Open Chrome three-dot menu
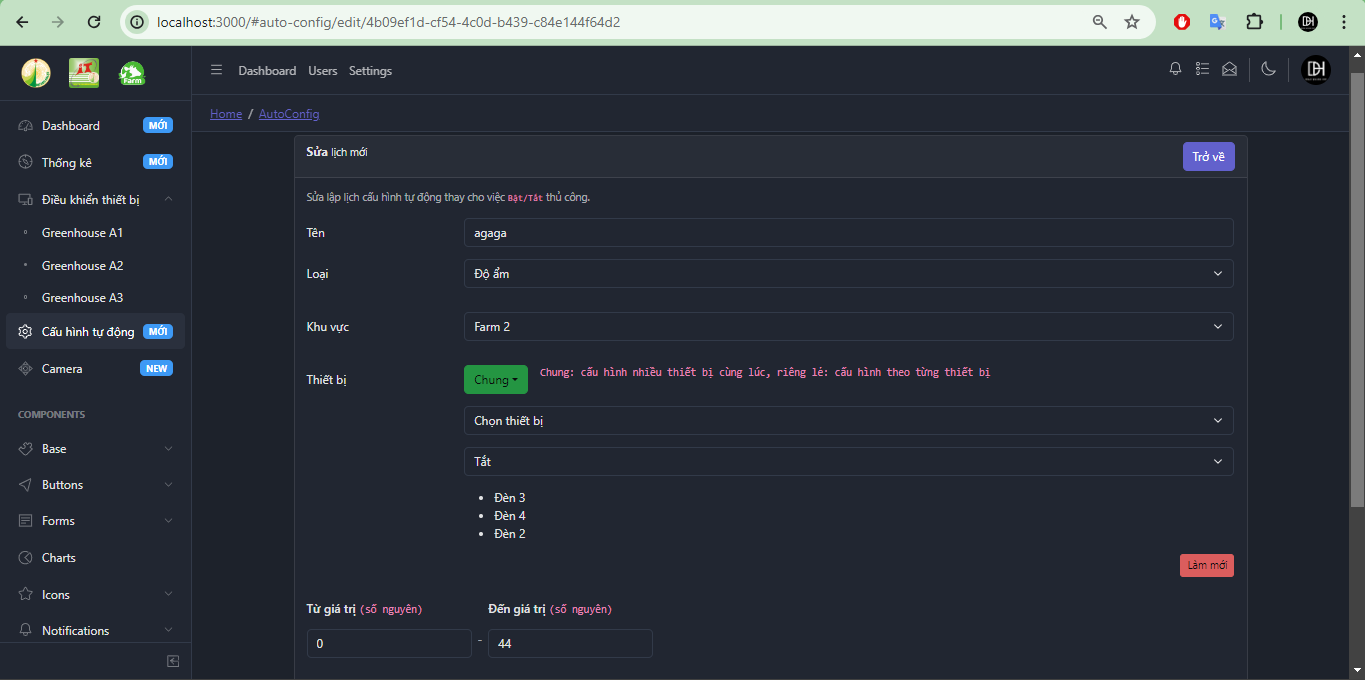 click(1343, 21)
